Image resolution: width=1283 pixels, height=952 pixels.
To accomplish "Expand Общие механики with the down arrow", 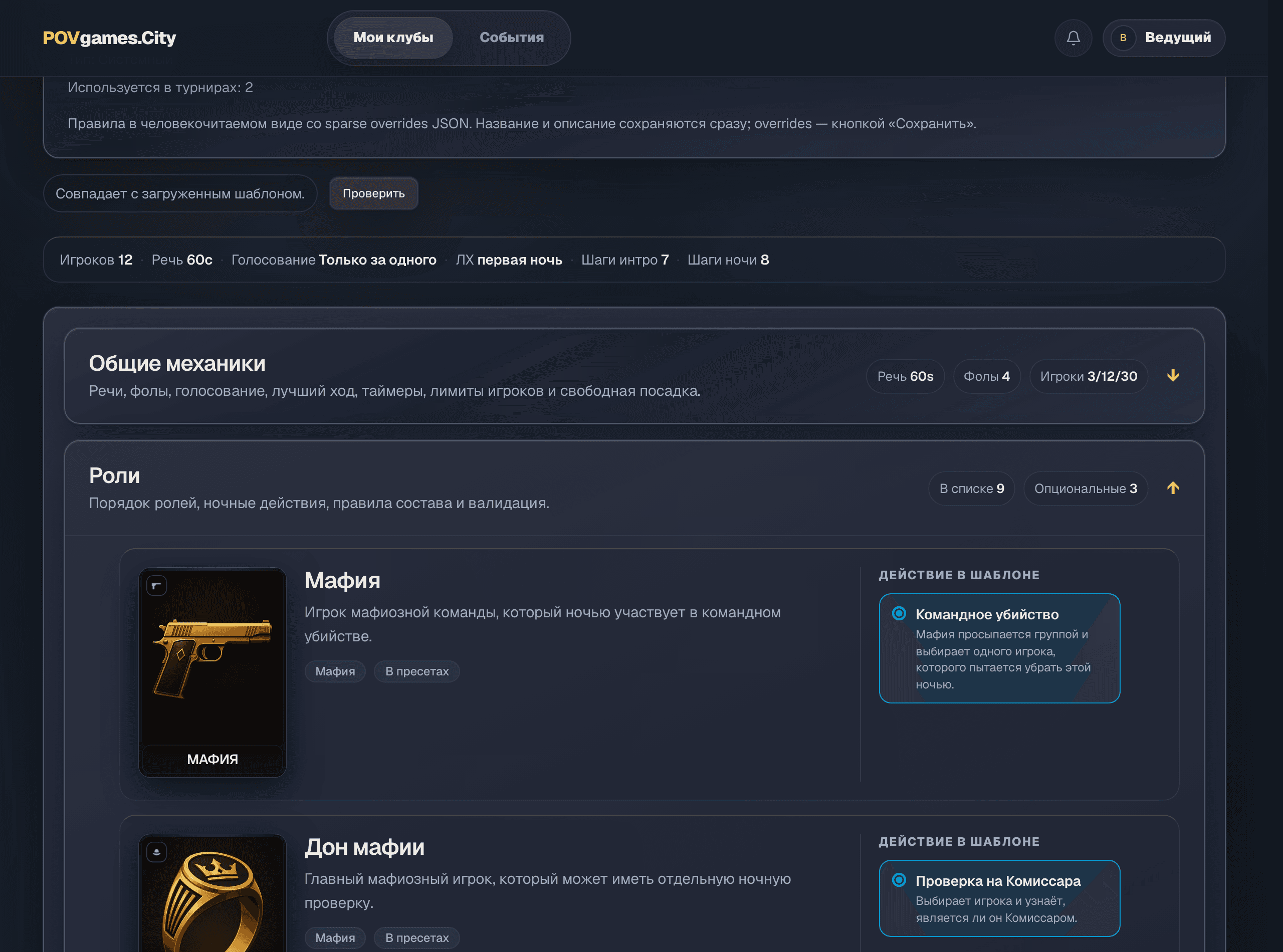I will [1172, 376].
